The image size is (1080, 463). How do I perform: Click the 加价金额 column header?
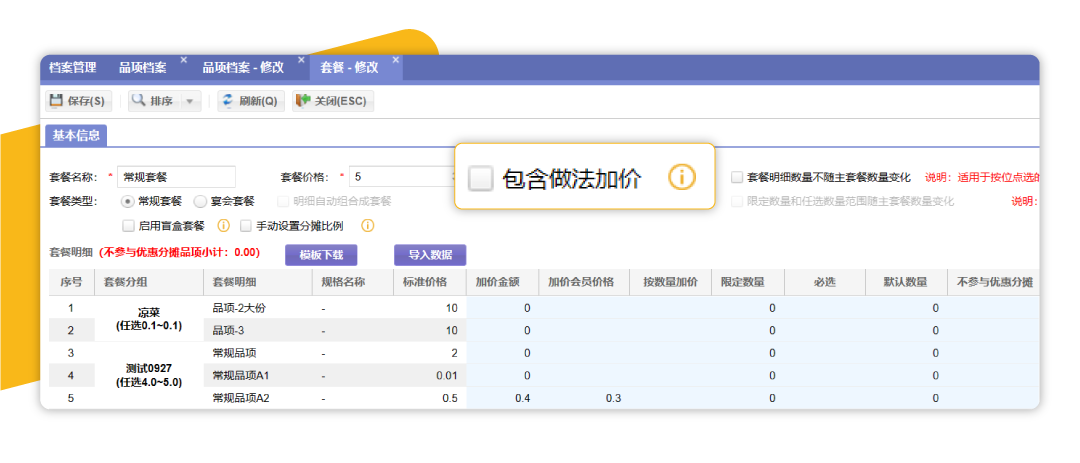[x=503, y=282]
